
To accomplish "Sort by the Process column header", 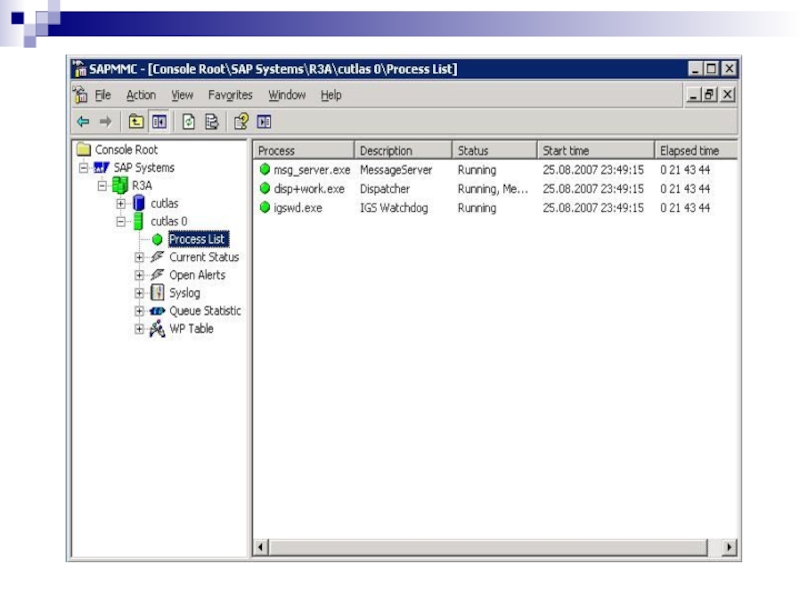I will coord(304,151).
